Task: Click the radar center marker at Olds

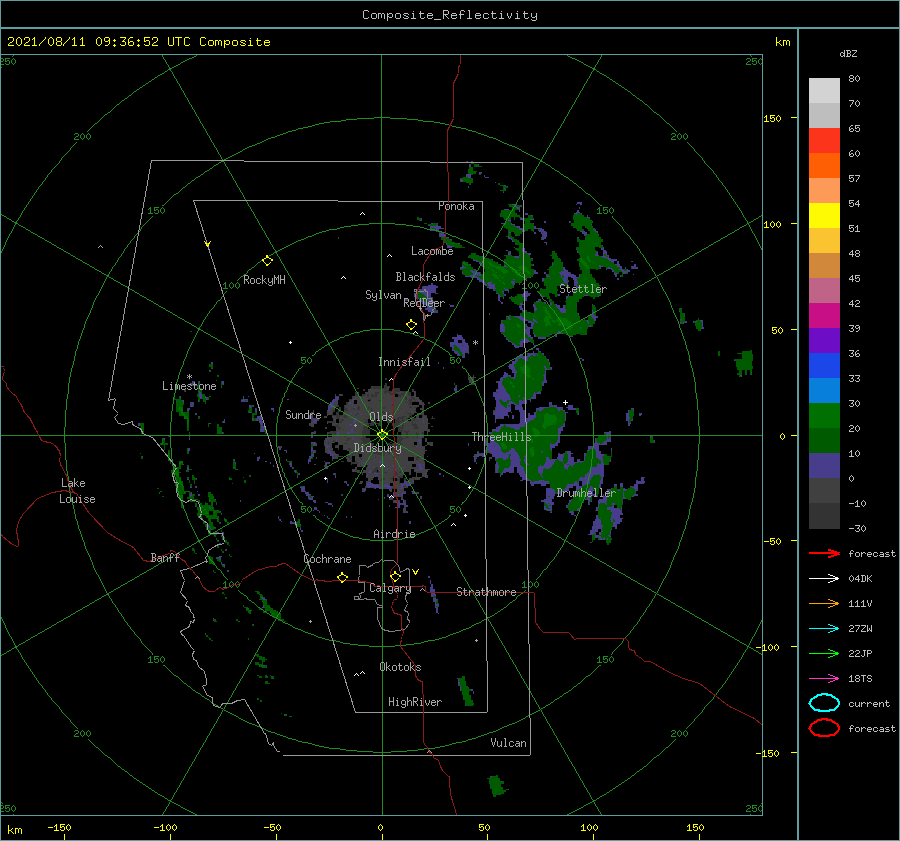Action: tap(382, 435)
